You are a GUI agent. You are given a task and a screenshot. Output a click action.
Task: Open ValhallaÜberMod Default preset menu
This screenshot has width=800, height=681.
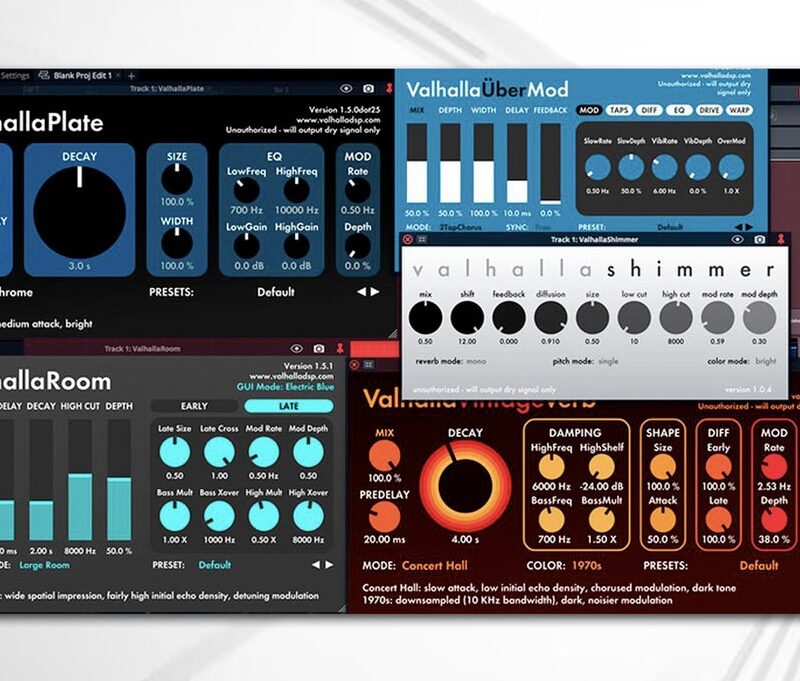pyautogui.click(x=670, y=227)
